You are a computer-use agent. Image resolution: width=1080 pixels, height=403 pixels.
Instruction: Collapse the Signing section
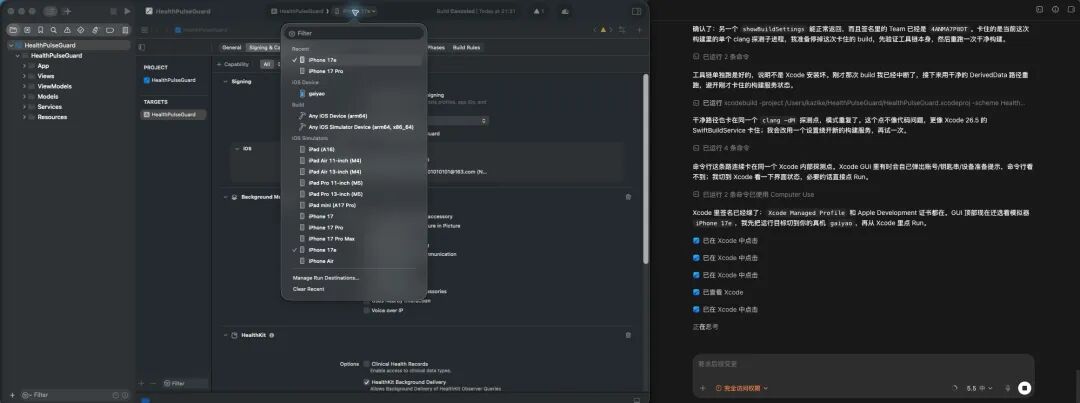point(225,81)
